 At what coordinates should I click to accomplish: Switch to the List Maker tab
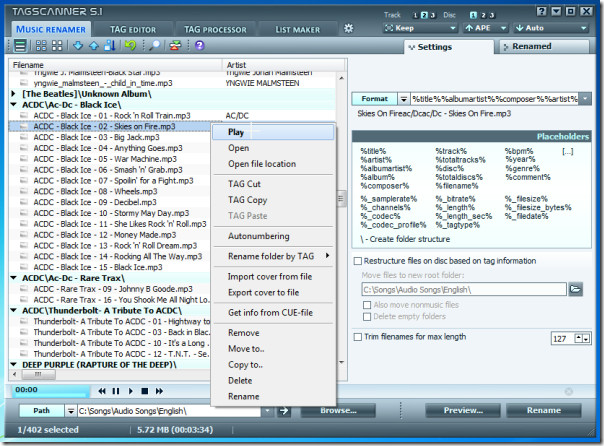[x=297, y=29]
